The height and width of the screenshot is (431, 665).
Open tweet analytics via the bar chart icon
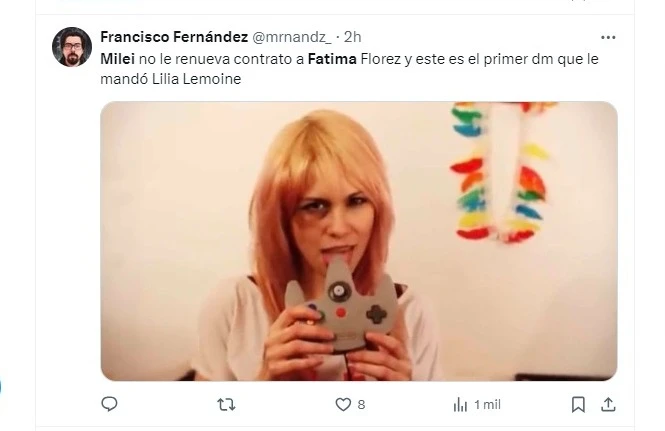460,404
